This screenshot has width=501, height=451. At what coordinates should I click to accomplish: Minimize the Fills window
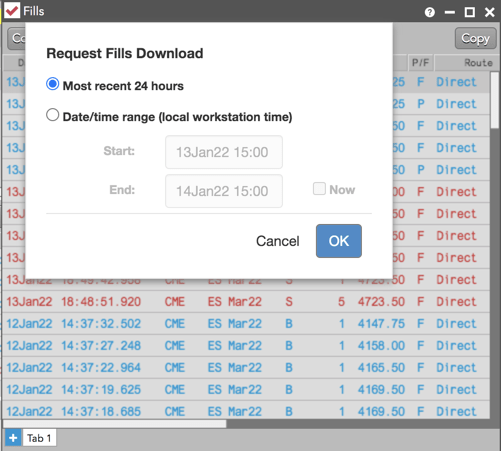(450, 12)
